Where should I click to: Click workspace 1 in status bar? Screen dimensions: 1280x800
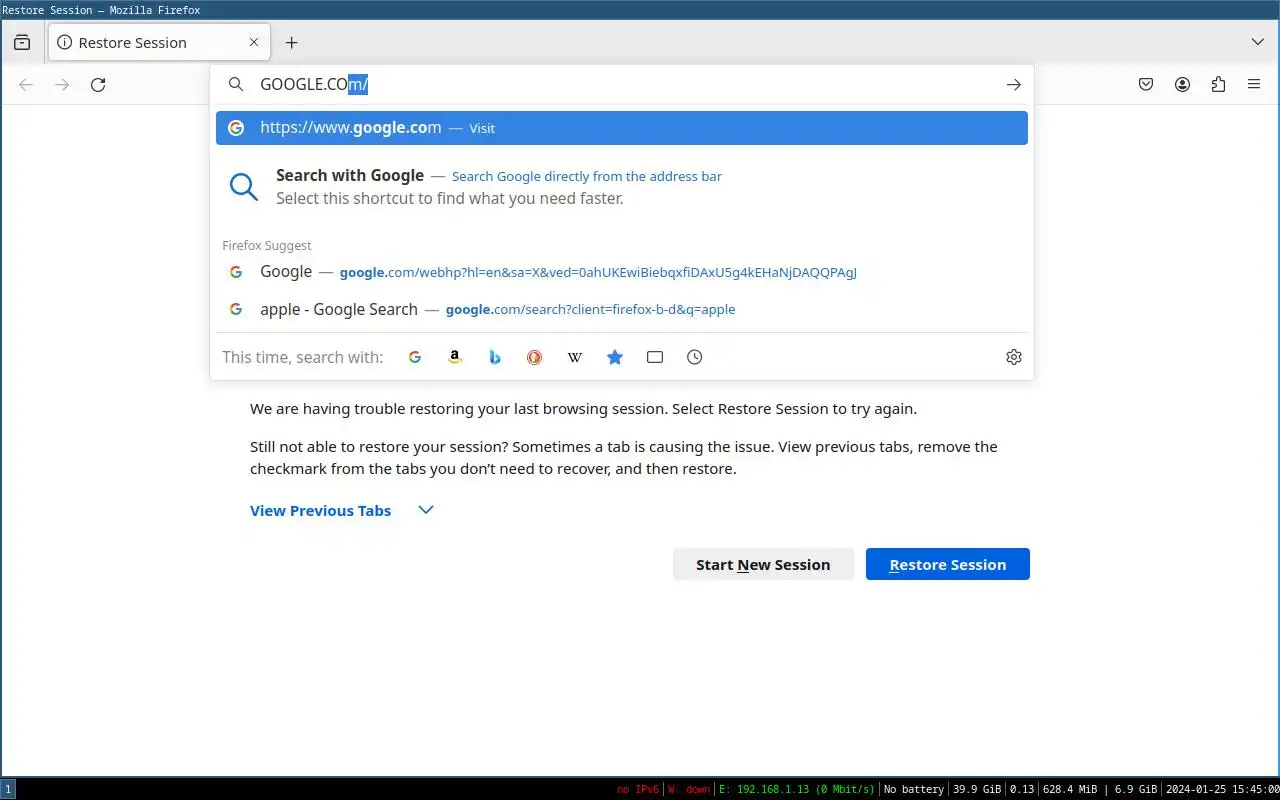click(8, 790)
